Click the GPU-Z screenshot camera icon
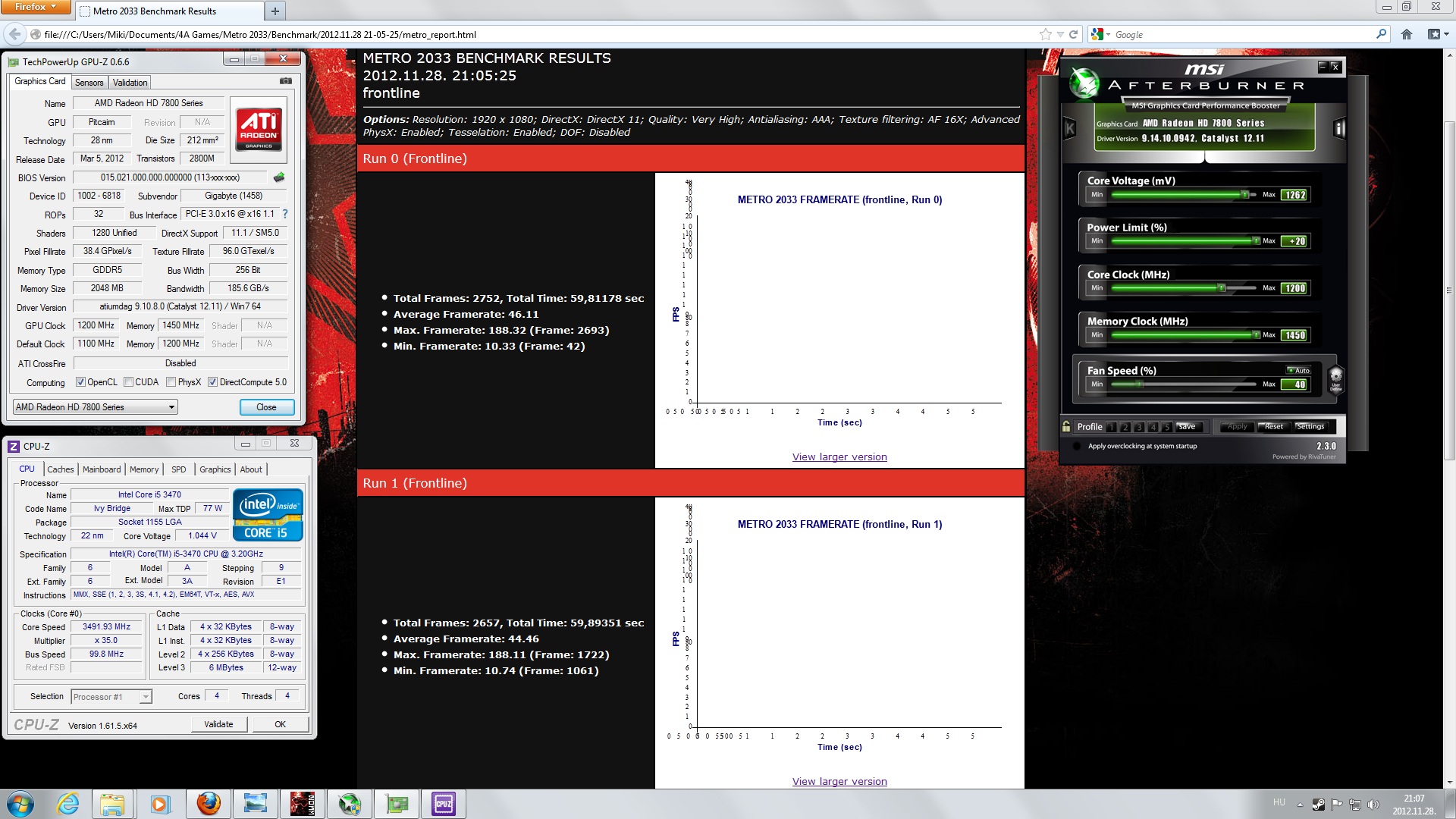Screen dimensions: 1456x819 286,81
